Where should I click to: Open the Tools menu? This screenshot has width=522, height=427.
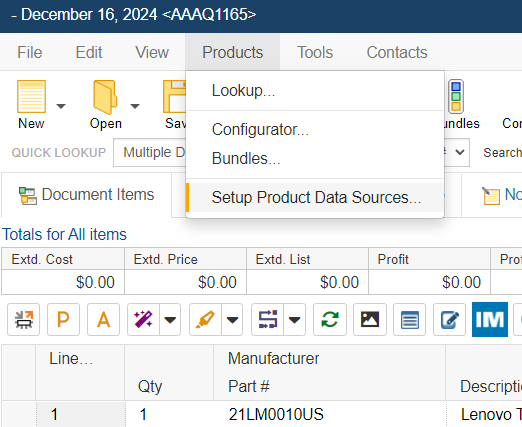pos(315,52)
